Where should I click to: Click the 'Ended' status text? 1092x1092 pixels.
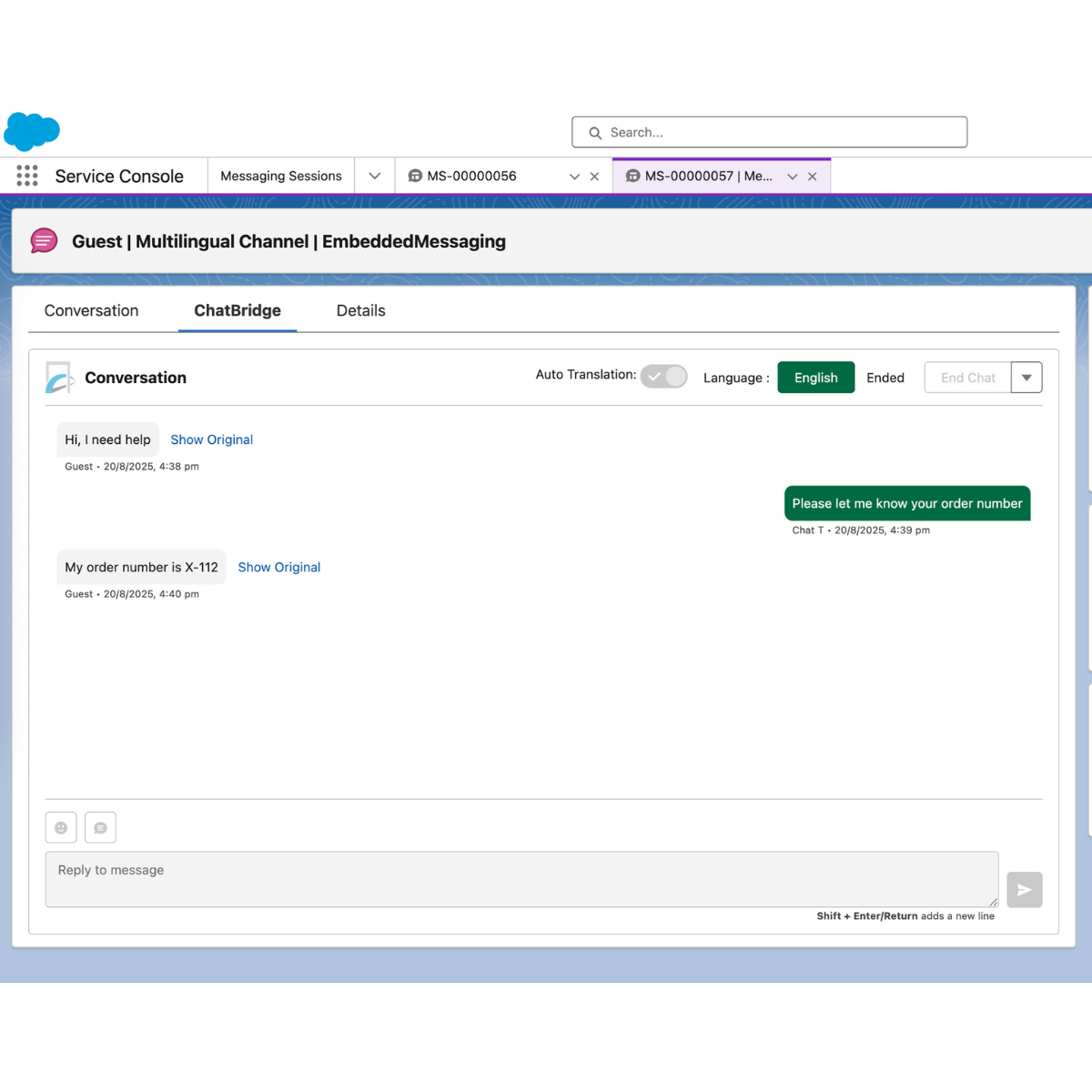tap(885, 378)
